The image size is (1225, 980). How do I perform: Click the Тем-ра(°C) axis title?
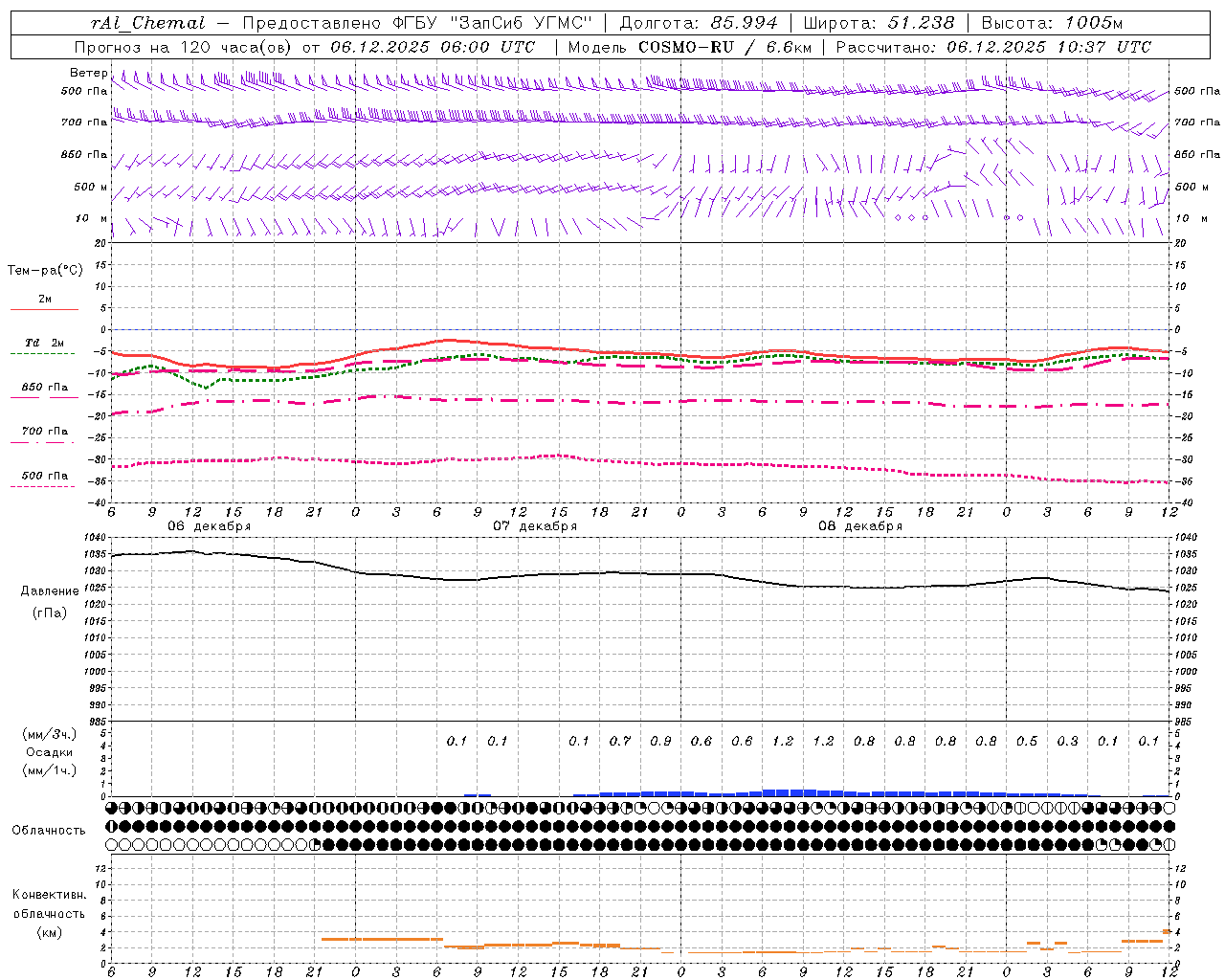point(45,271)
